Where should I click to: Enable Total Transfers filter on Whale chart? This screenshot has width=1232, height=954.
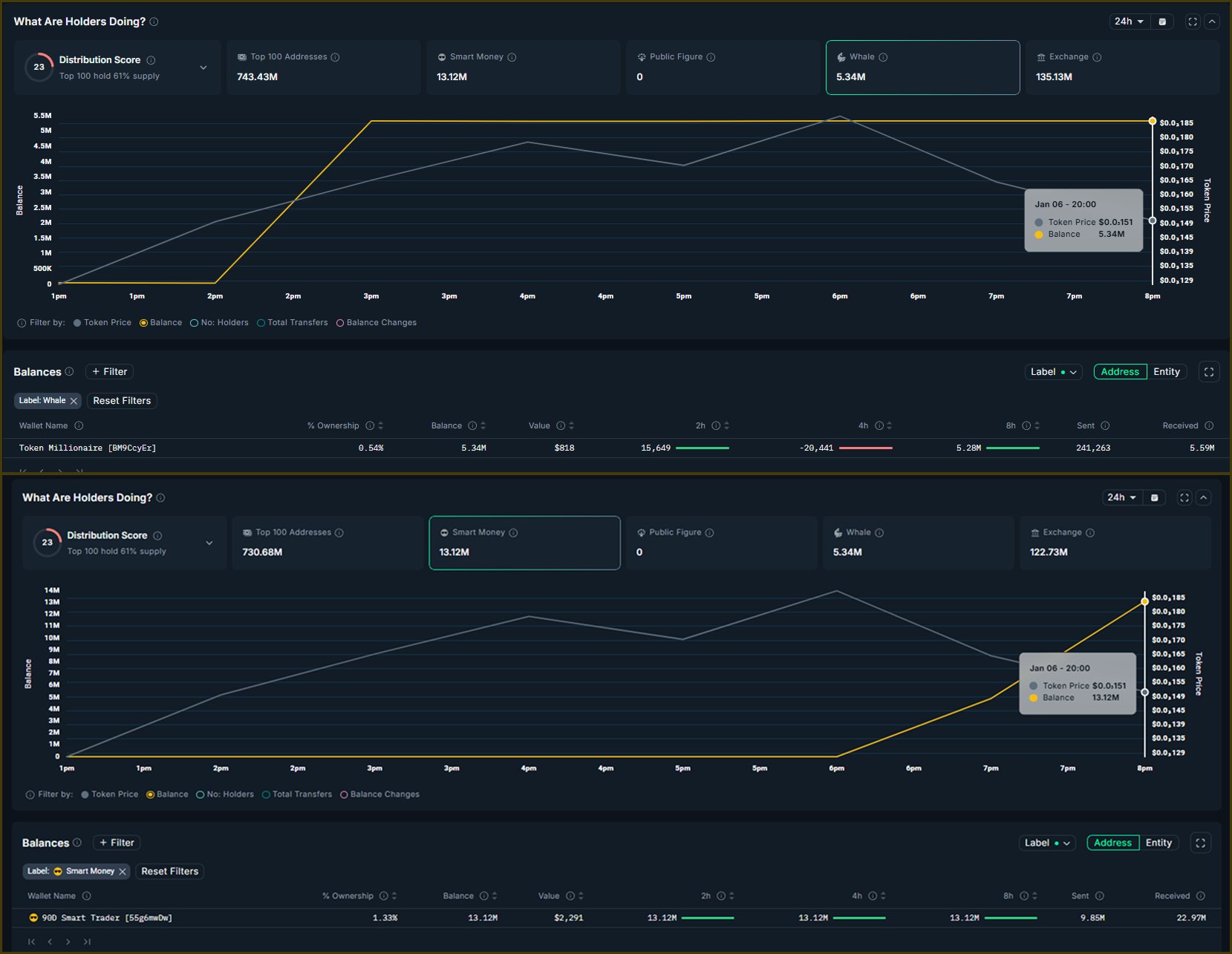(261, 323)
